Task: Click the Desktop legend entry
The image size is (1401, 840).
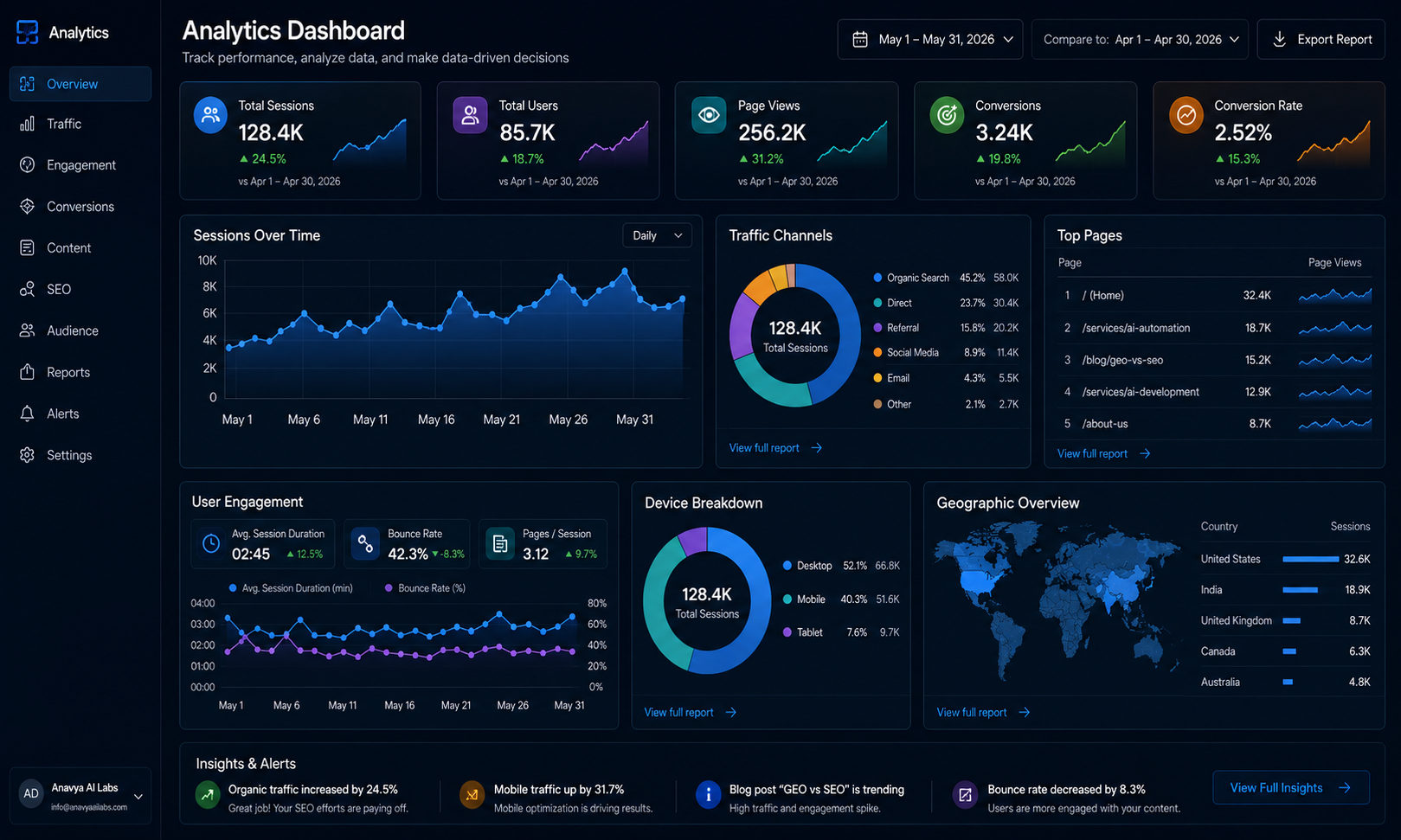Action: pyautogui.click(x=841, y=566)
